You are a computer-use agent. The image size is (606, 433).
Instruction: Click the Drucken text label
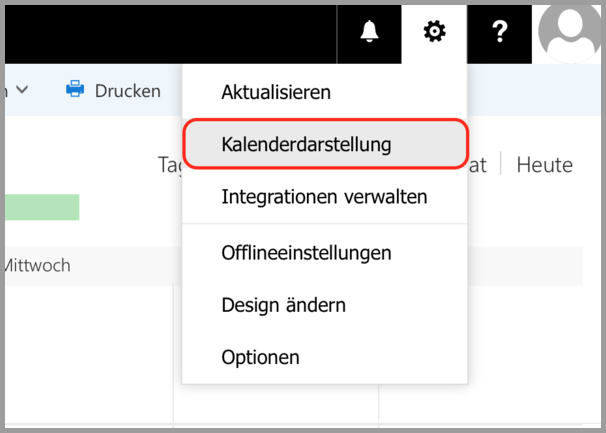127,91
